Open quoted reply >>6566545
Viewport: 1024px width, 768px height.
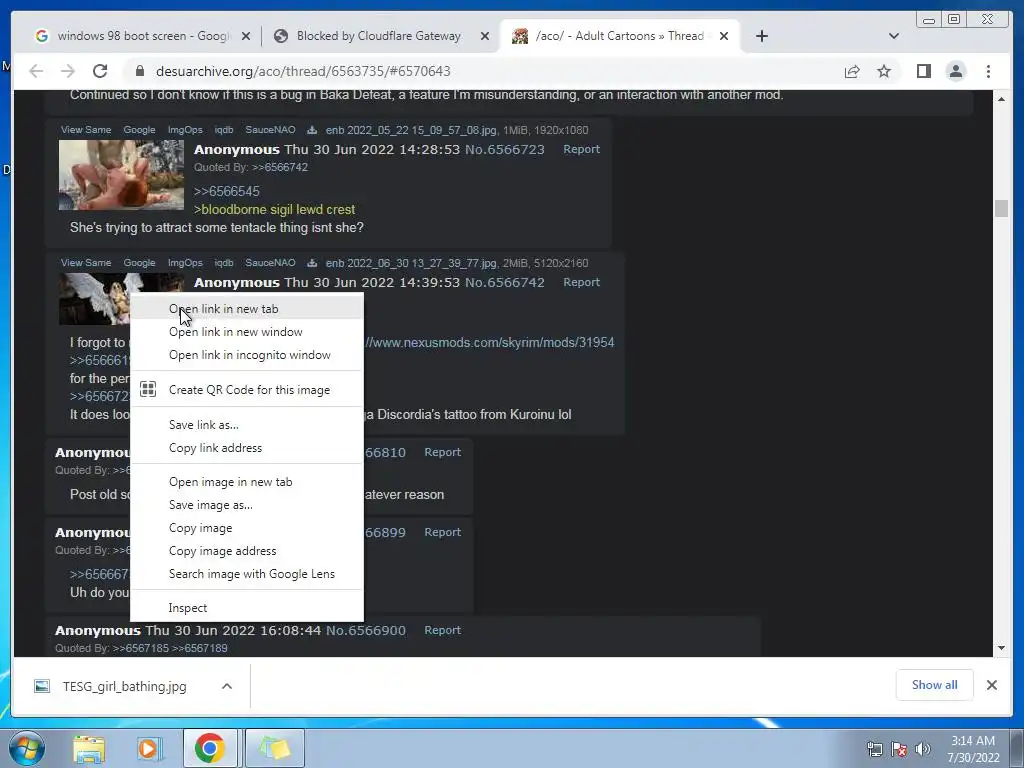[227, 191]
